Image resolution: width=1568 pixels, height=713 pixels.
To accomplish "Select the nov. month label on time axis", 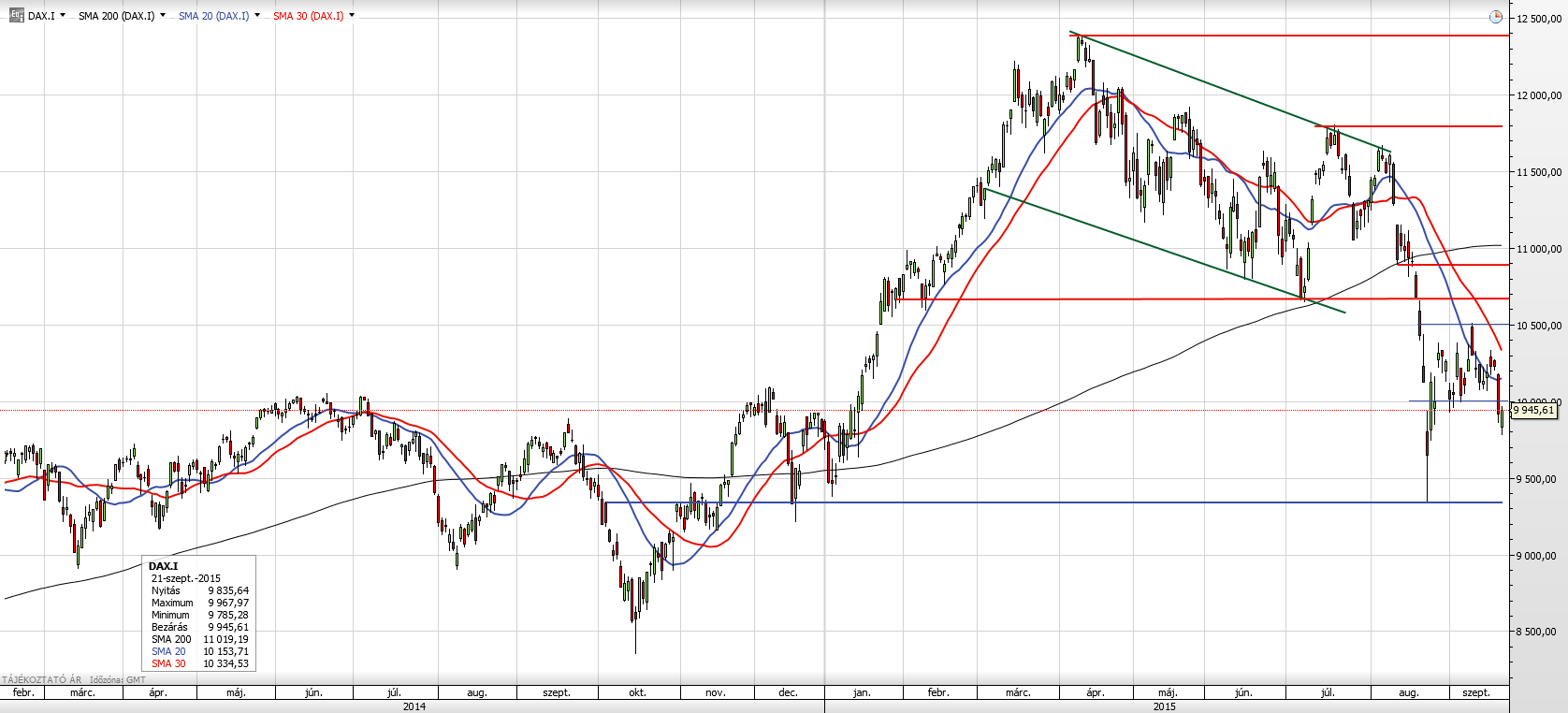I will 715,692.
